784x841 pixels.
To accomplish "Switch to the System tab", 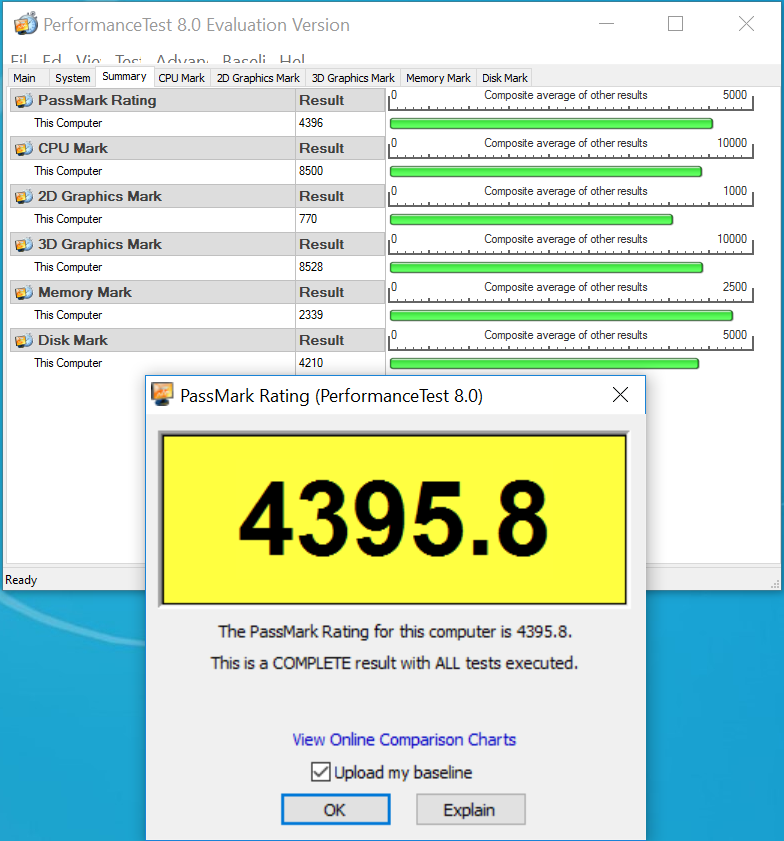I will pos(72,78).
